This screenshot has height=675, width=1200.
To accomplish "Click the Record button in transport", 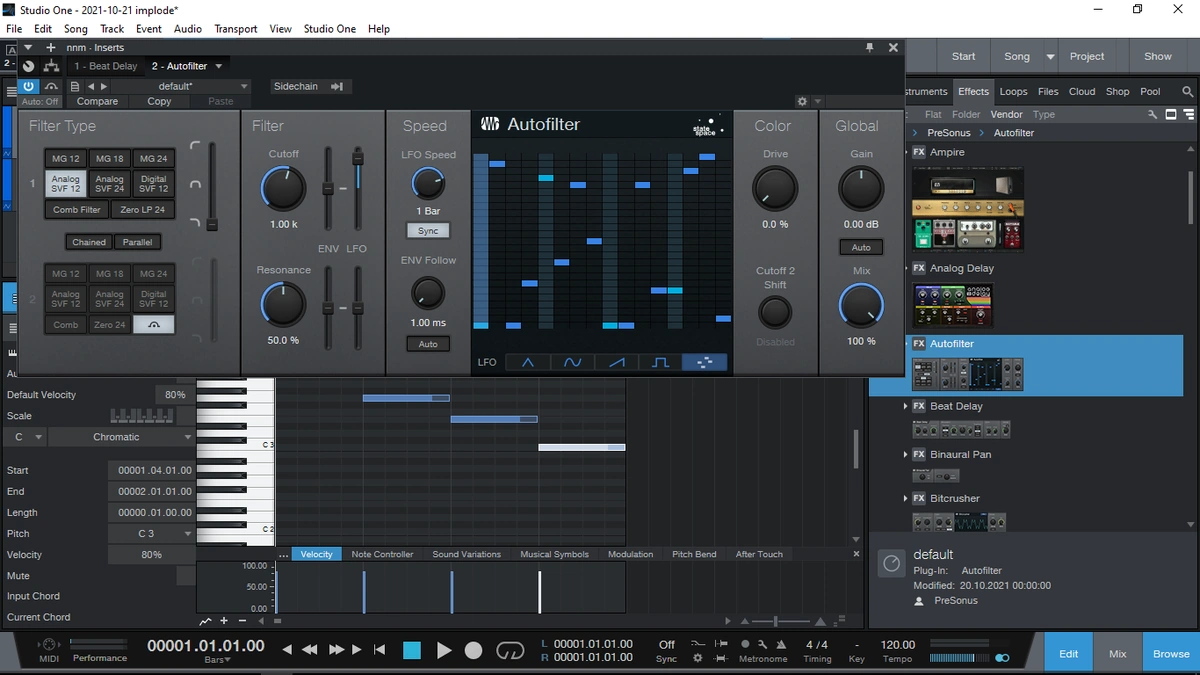I will (474, 651).
